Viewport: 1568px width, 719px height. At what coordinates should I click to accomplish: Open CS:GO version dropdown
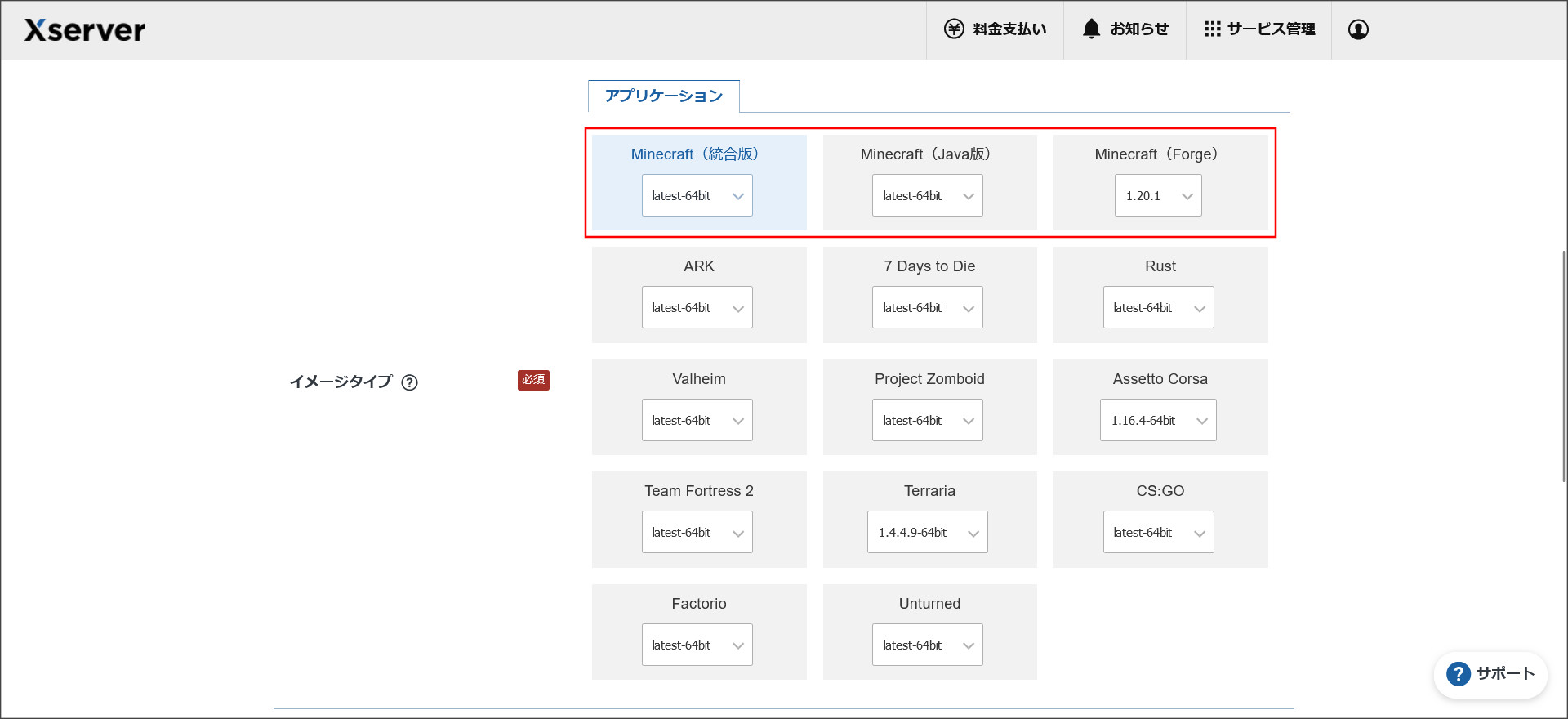click(x=1158, y=532)
